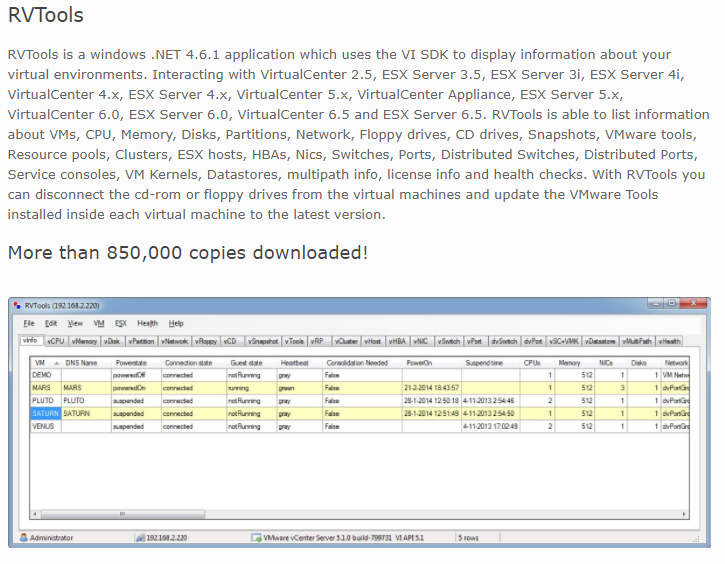The height and width of the screenshot is (564, 725).
Task: Click the 4-11-2013 17:02:49 suspend time cell
Action: point(491,426)
